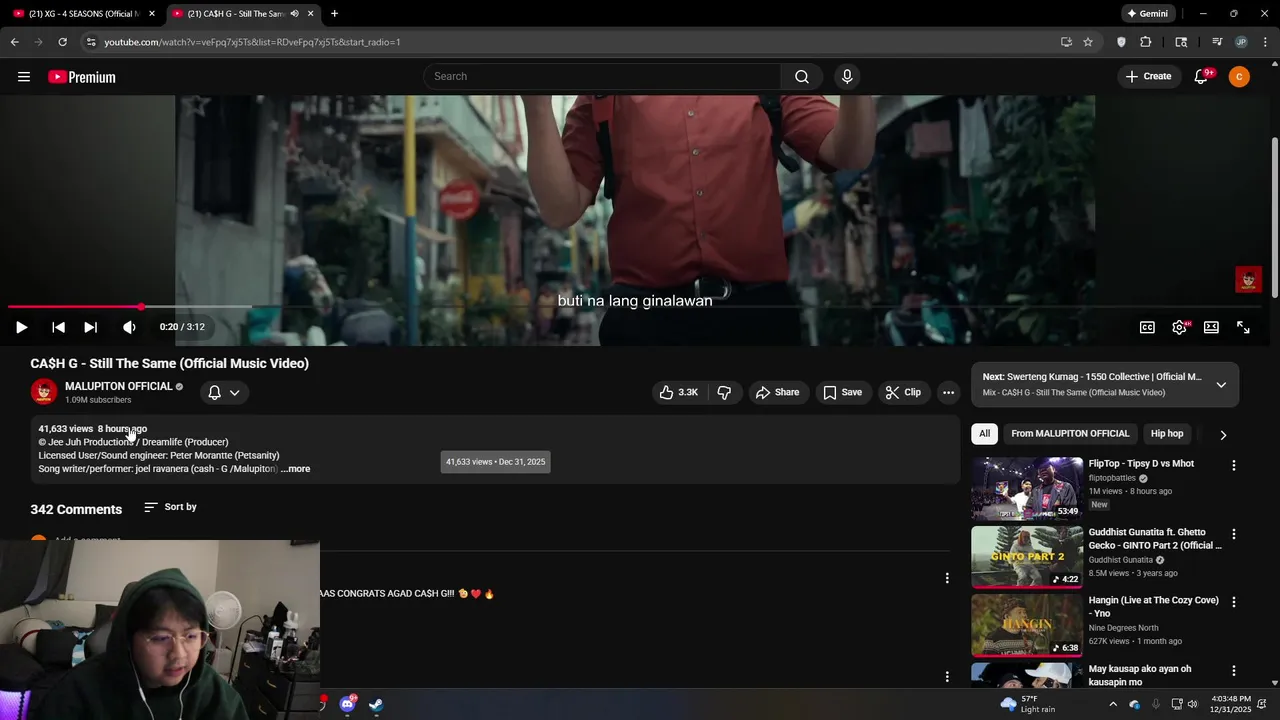Open Discord from the taskbar
Screen dimensions: 1280x720
click(x=347, y=704)
